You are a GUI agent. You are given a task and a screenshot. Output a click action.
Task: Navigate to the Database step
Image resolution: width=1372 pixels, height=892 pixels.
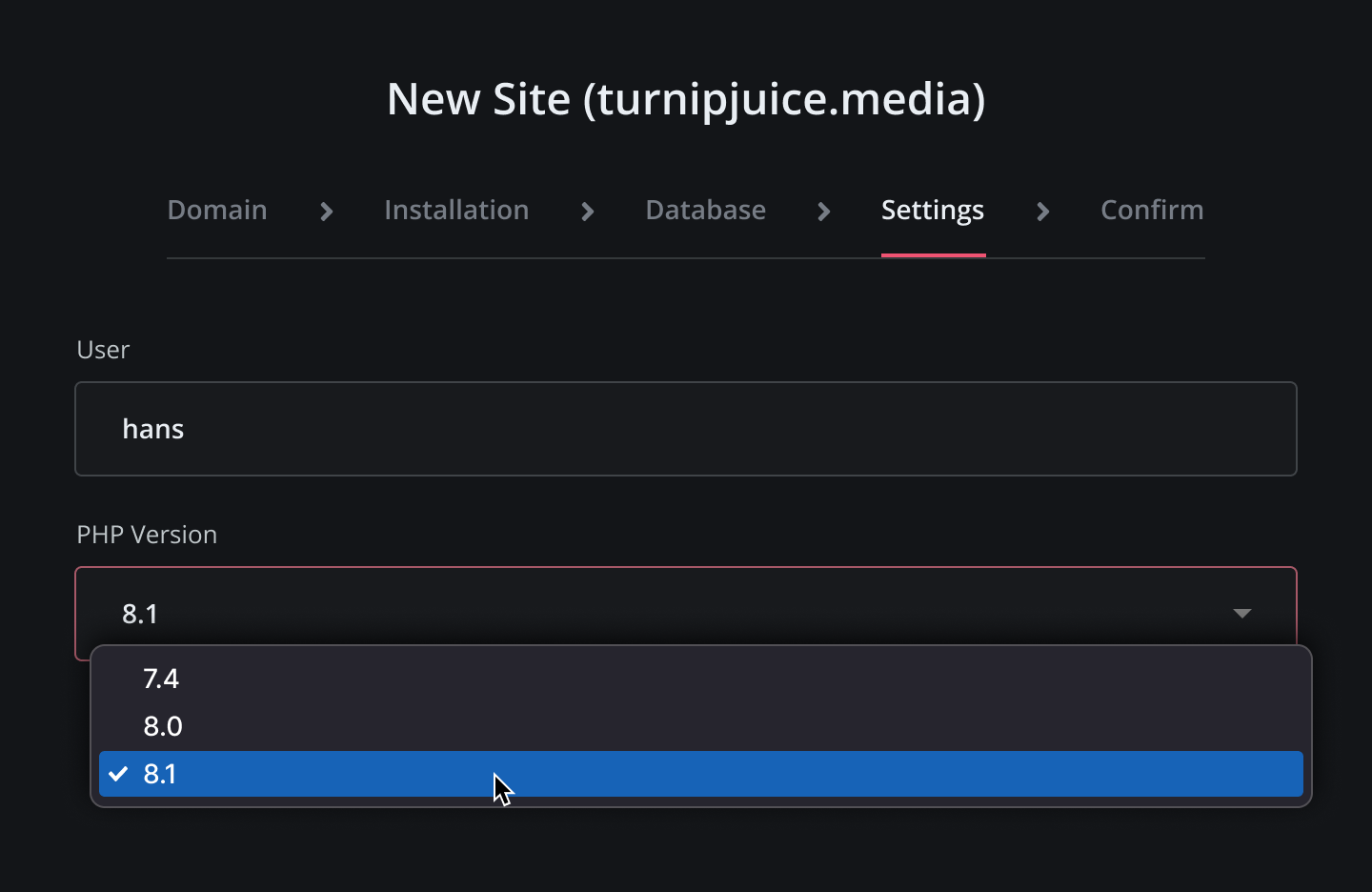tap(705, 210)
